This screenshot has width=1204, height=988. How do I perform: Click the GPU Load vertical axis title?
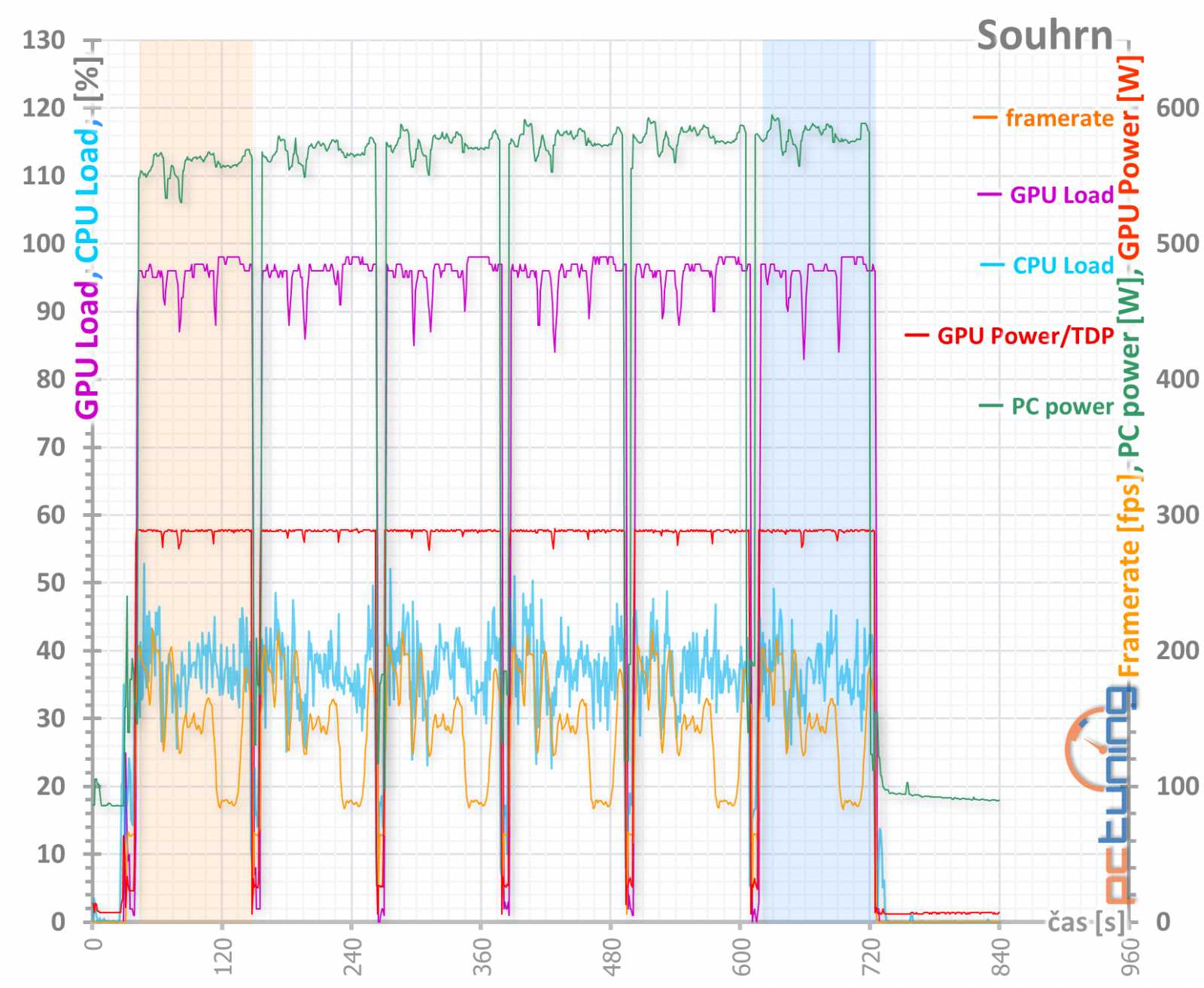[x=87, y=350]
